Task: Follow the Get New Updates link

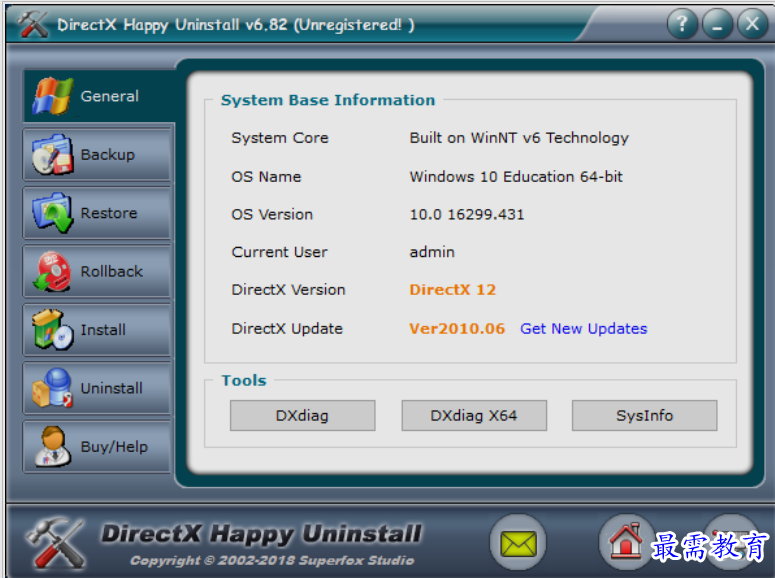Action: click(583, 328)
